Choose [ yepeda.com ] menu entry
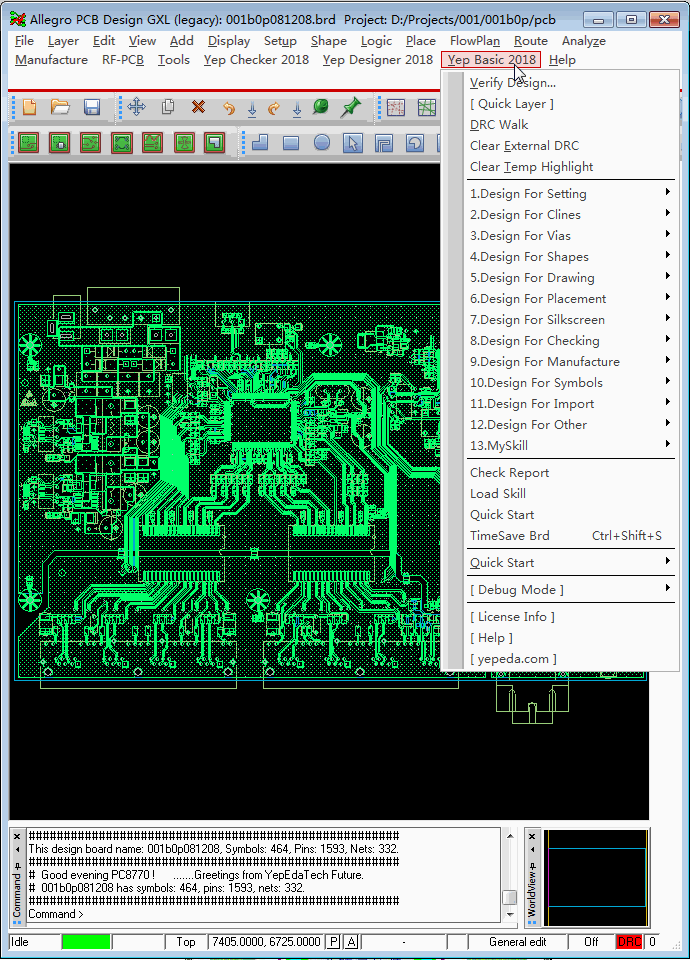The width and height of the screenshot is (690, 960). click(x=571, y=659)
